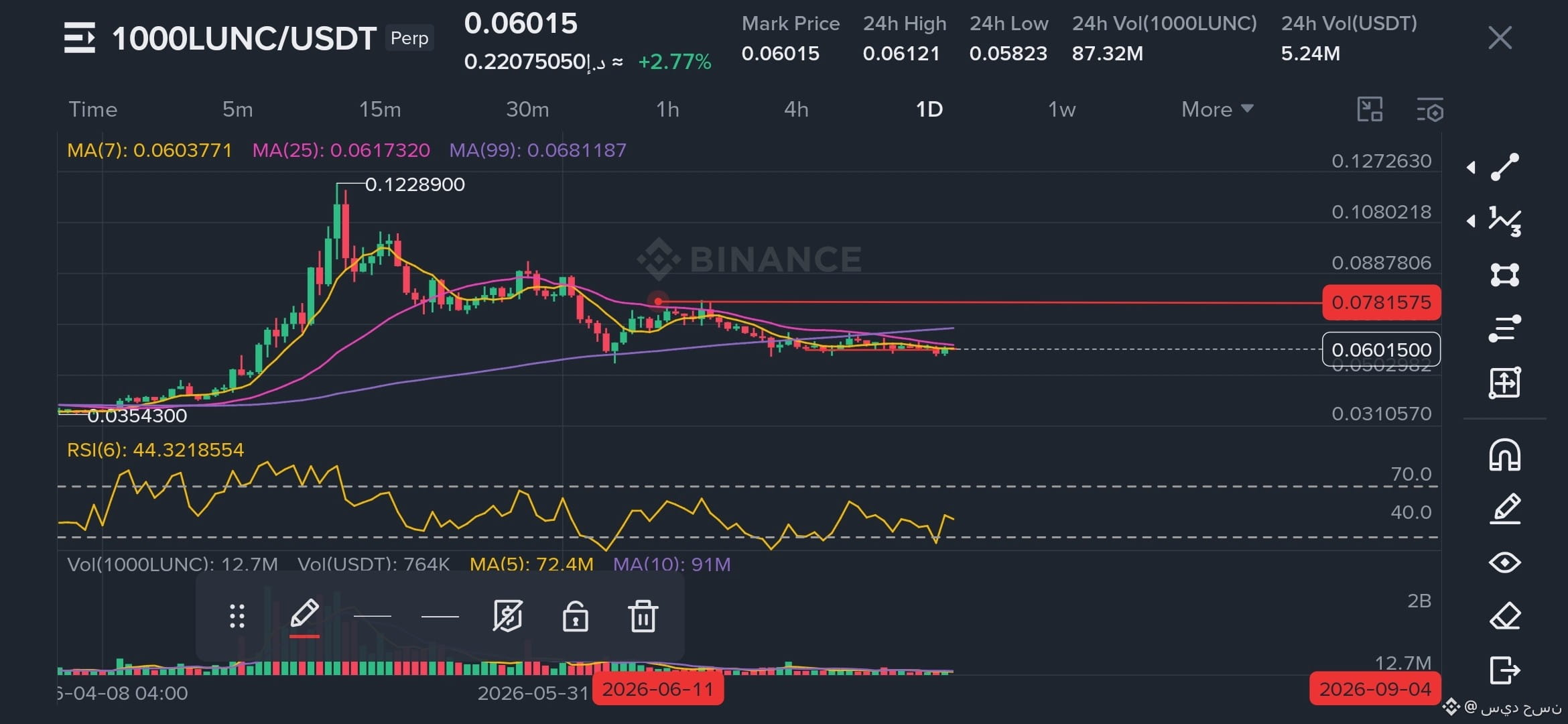
Task: Click the red 2026-06-11 date label
Action: tap(658, 689)
